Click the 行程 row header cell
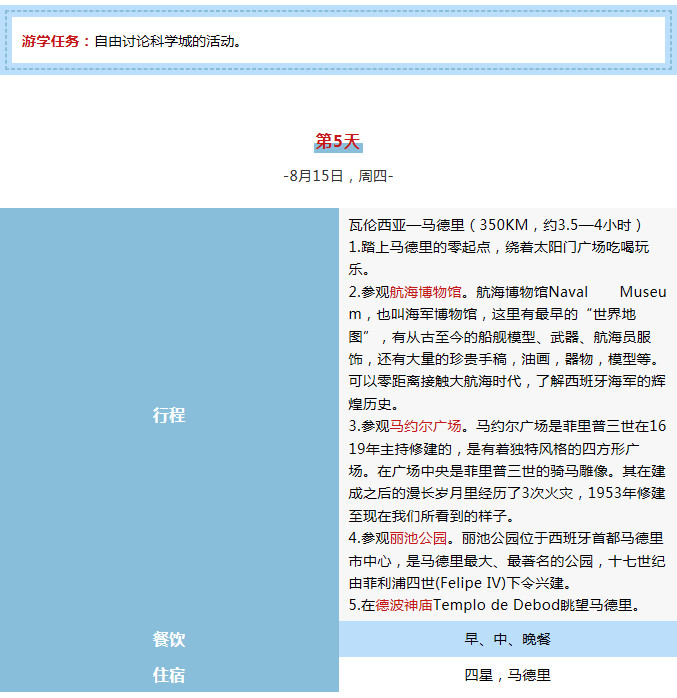Viewport: 677px width, 698px height. [x=169, y=415]
